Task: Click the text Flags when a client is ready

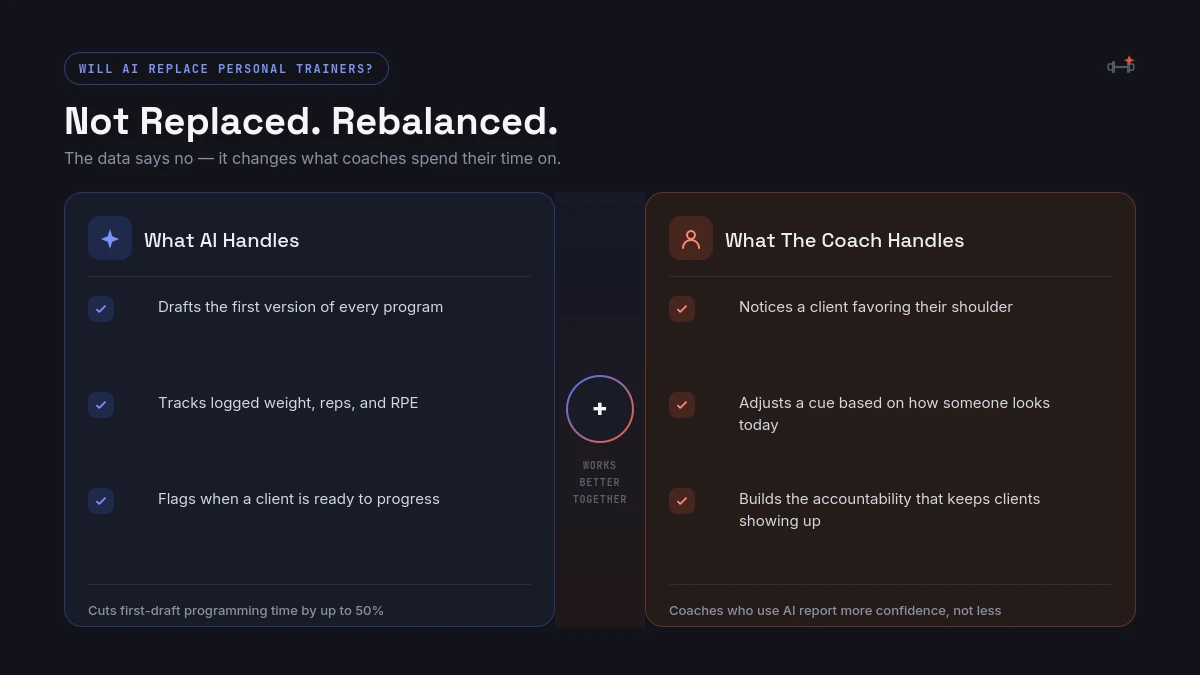Action: tap(299, 499)
